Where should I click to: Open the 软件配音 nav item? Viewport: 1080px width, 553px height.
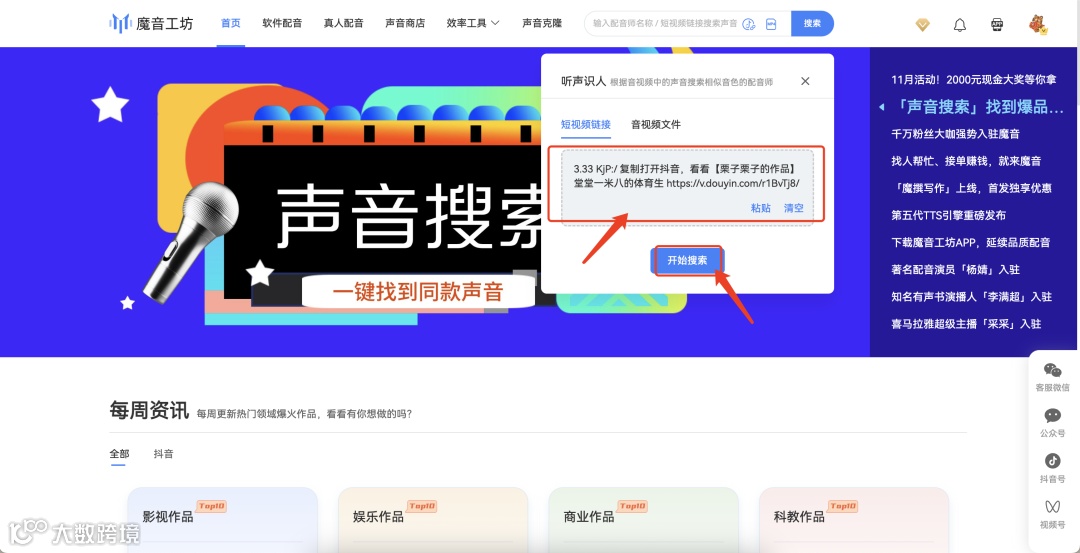point(282,23)
